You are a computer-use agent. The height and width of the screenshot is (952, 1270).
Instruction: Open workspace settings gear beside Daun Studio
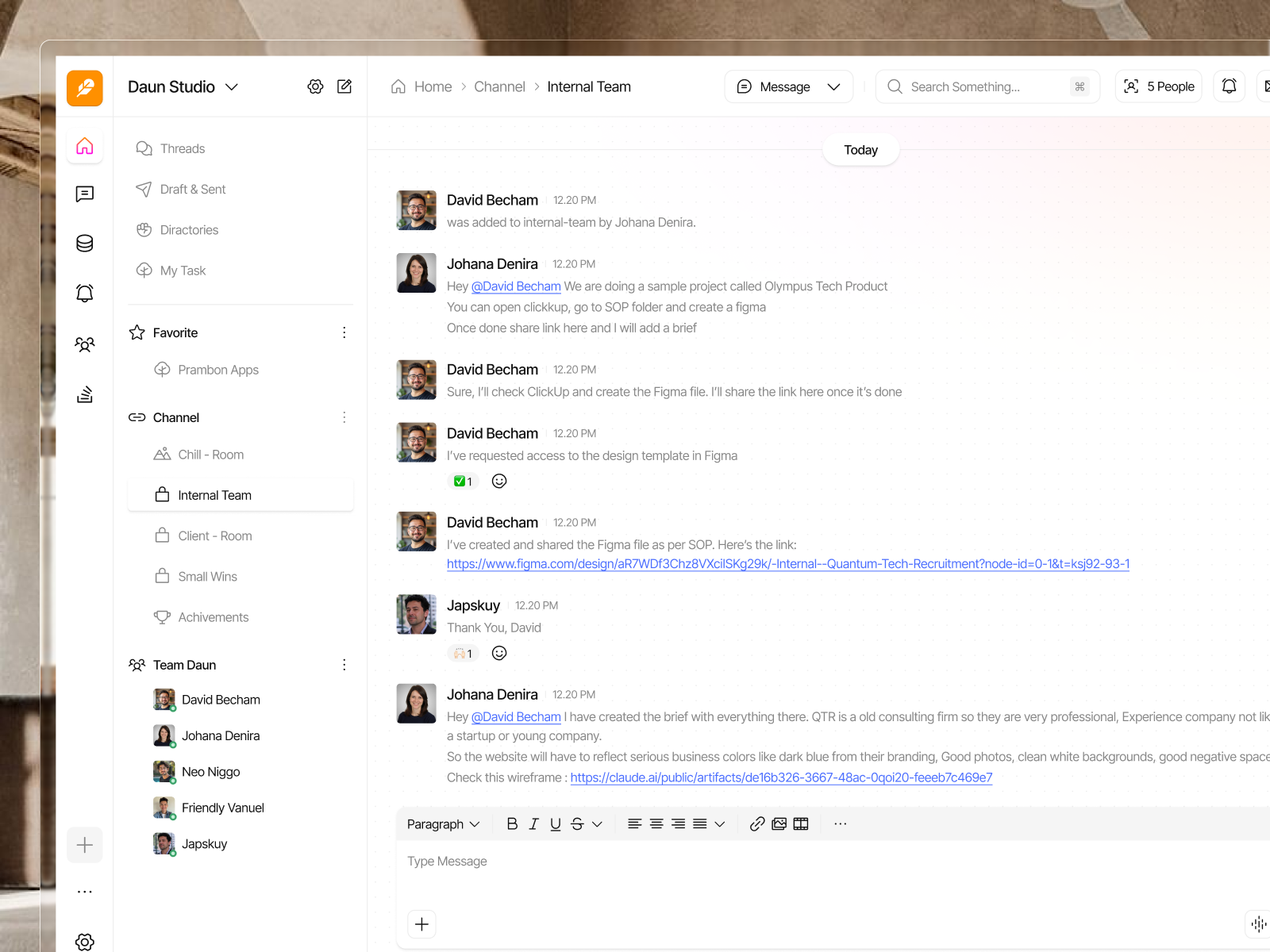click(316, 86)
